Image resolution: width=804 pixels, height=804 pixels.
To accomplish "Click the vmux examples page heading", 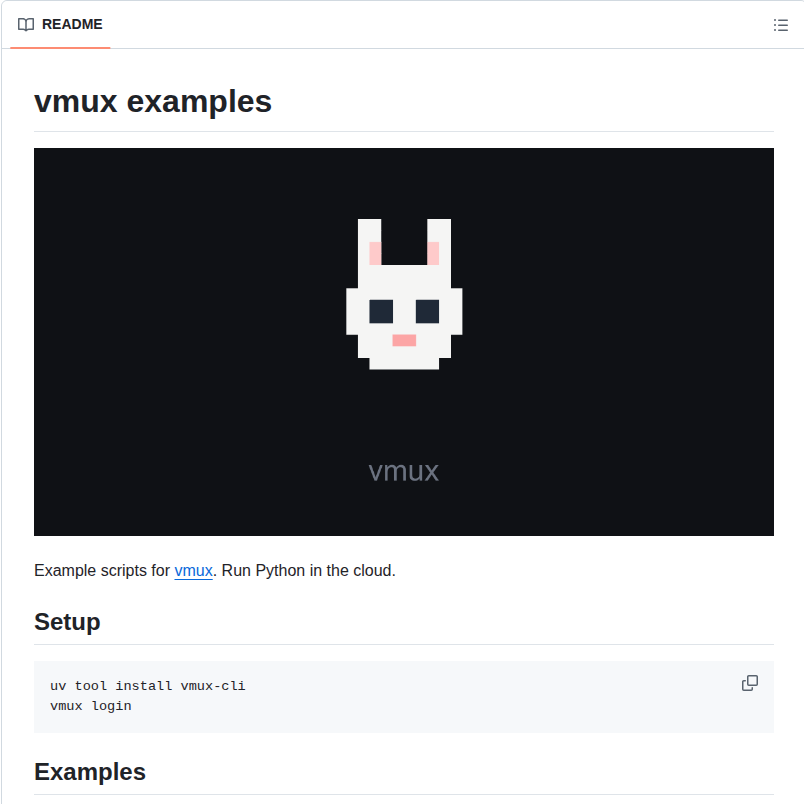I will (152, 101).
